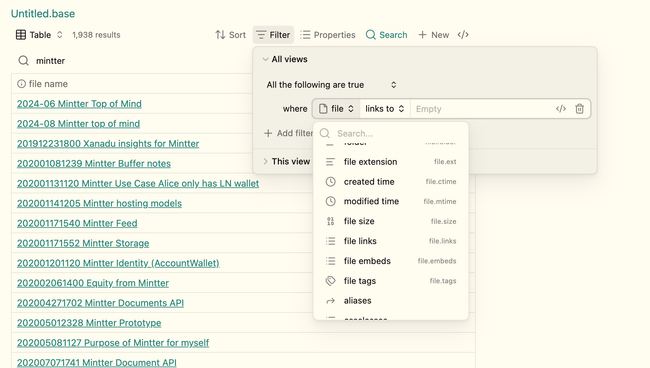Click the Sort button
Viewport: 650px width, 368px height.
pyautogui.click(x=230, y=35)
